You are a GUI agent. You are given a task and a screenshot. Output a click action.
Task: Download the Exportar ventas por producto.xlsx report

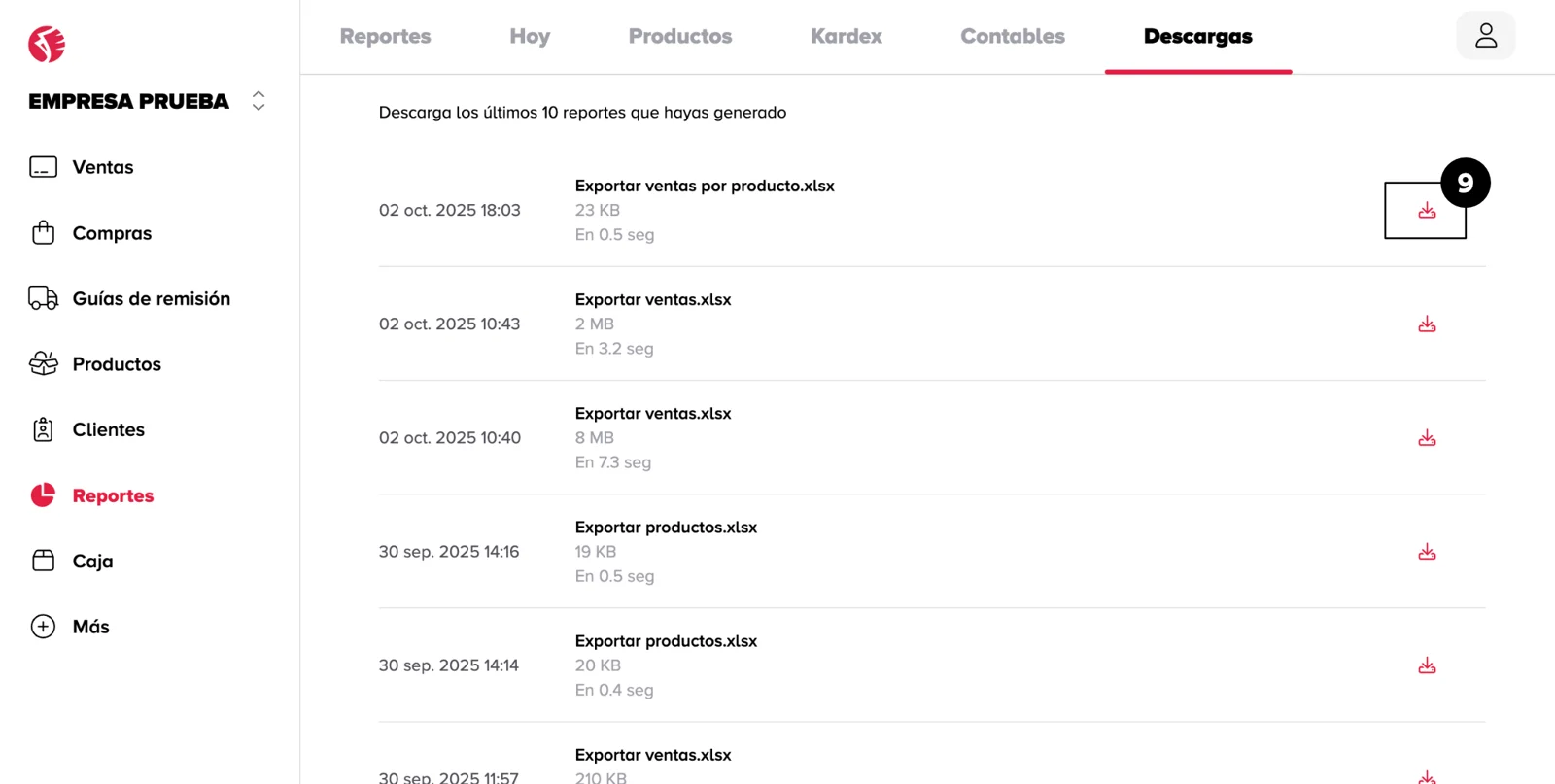coord(1426,211)
